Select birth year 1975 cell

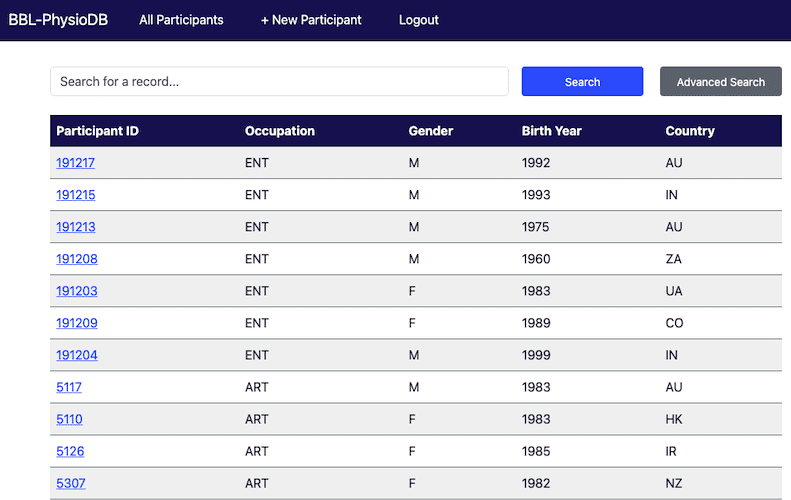pos(535,227)
